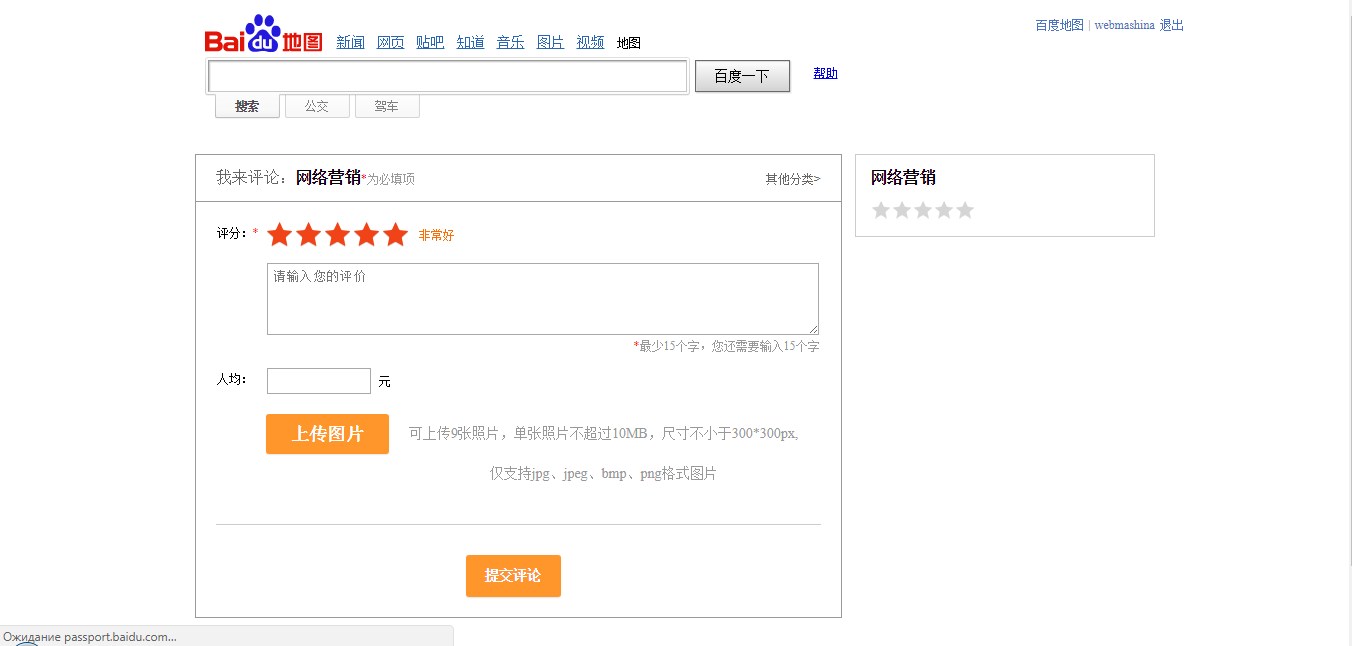Image resolution: width=1352 pixels, height=646 pixels.
Task: Set rating to four stars
Action: [x=366, y=235]
